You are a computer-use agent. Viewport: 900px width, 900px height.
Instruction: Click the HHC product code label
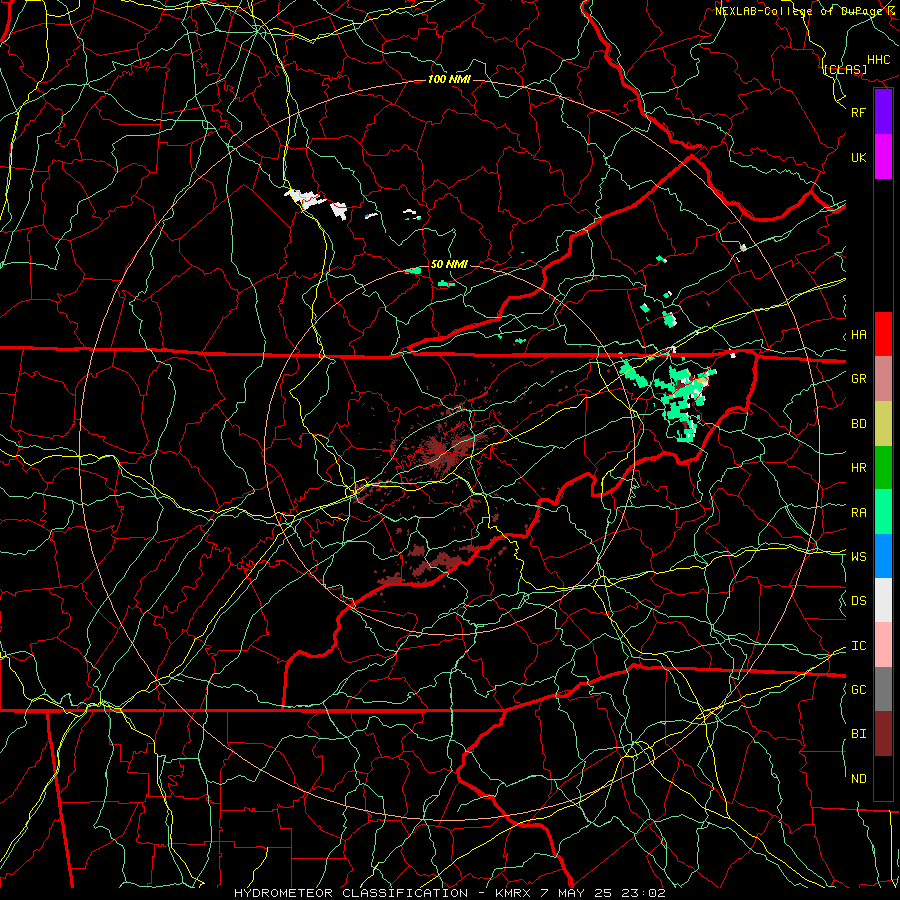pyautogui.click(x=879, y=60)
